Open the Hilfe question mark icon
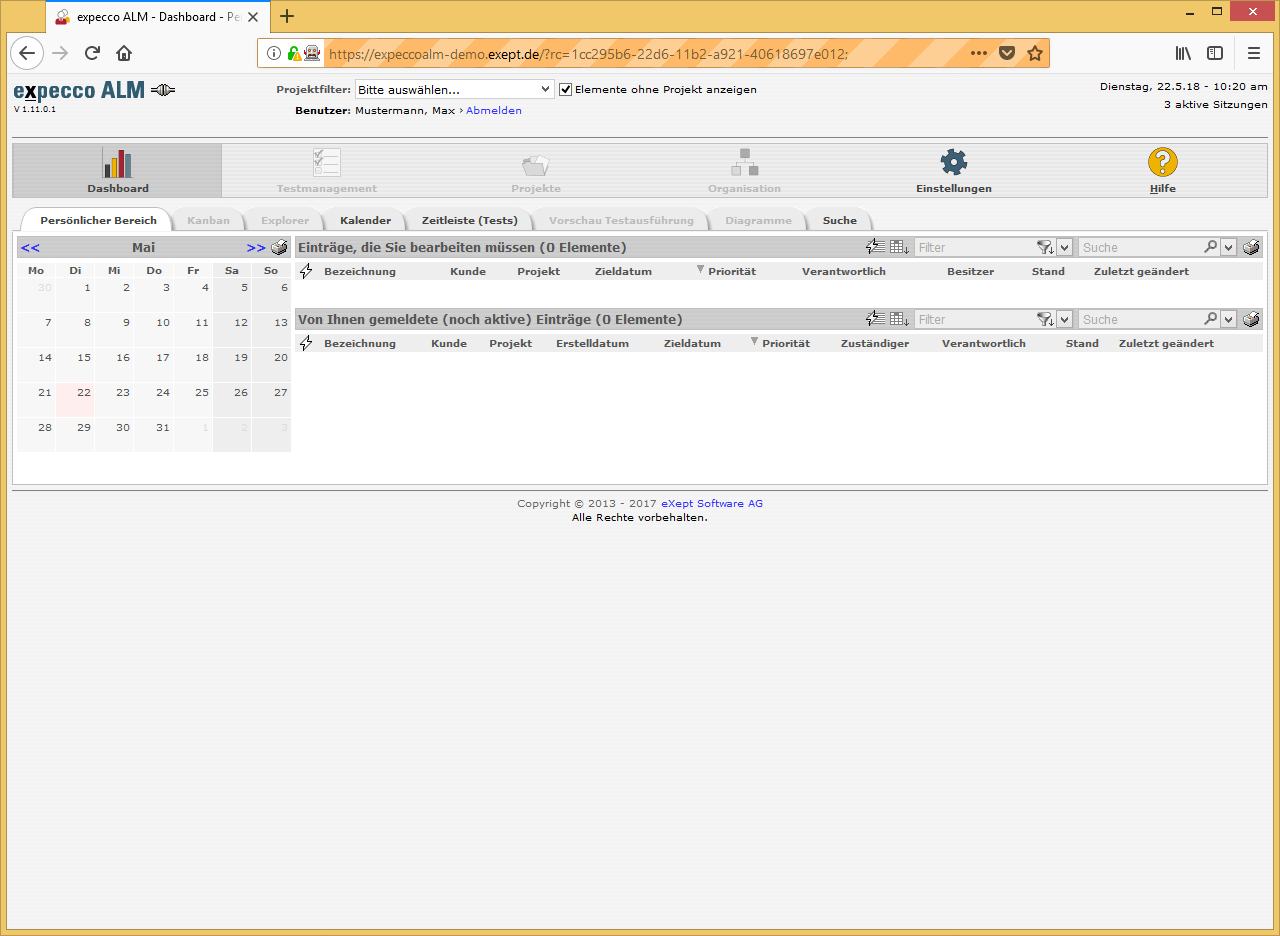Viewport: 1280px width, 936px height. pos(1162,163)
